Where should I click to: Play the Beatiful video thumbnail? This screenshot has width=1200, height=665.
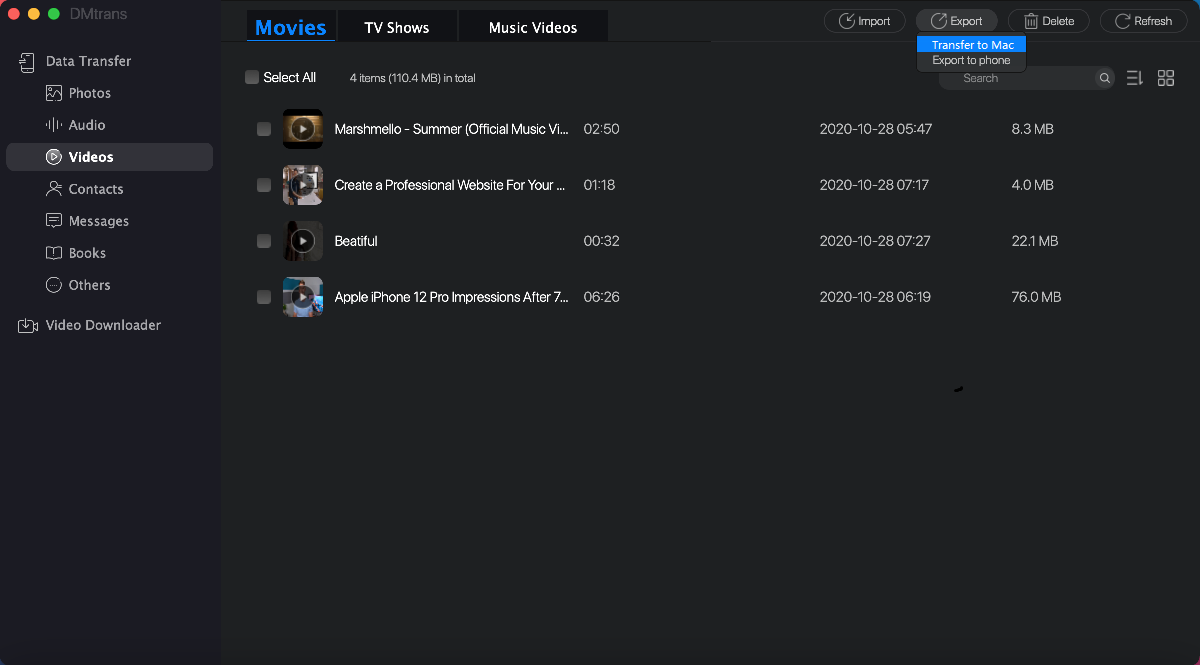302,241
